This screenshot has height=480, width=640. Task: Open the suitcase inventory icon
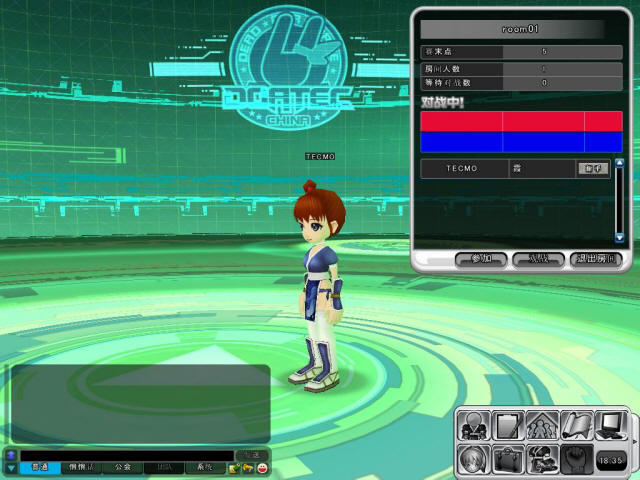click(x=508, y=460)
